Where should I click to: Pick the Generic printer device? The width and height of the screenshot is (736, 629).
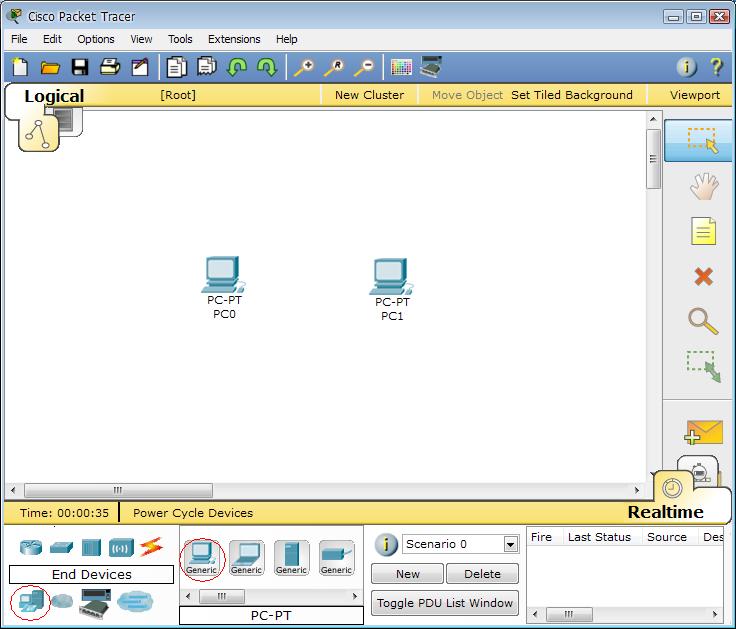[x=337, y=558]
